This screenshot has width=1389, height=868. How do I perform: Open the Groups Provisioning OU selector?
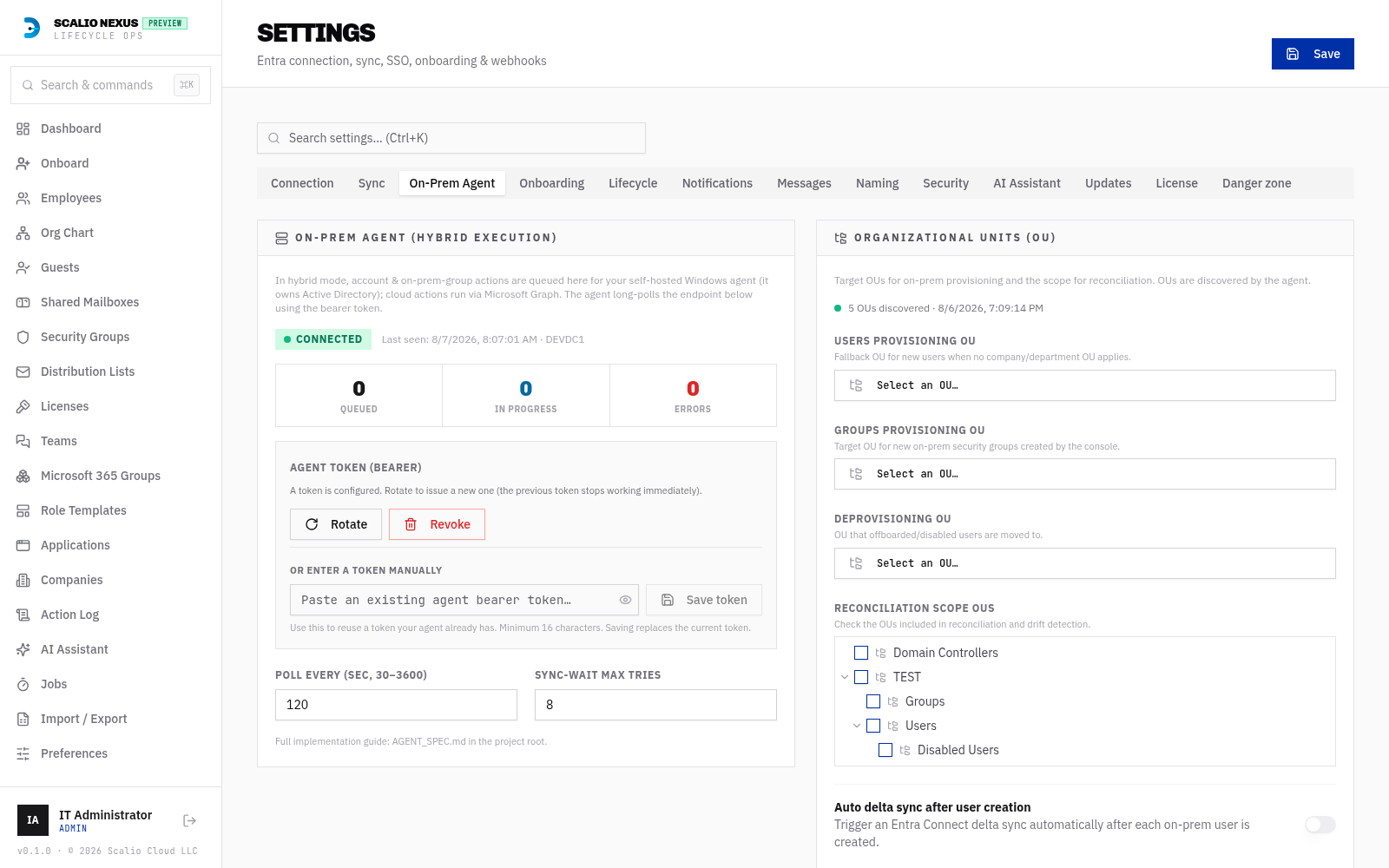tap(1085, 474)
